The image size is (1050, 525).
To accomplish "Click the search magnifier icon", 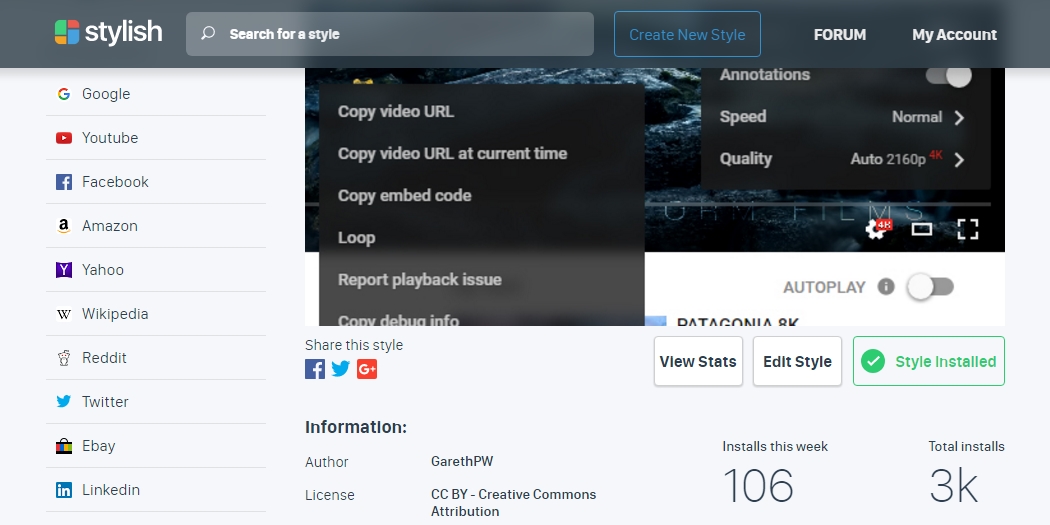I will coord(208,33).
